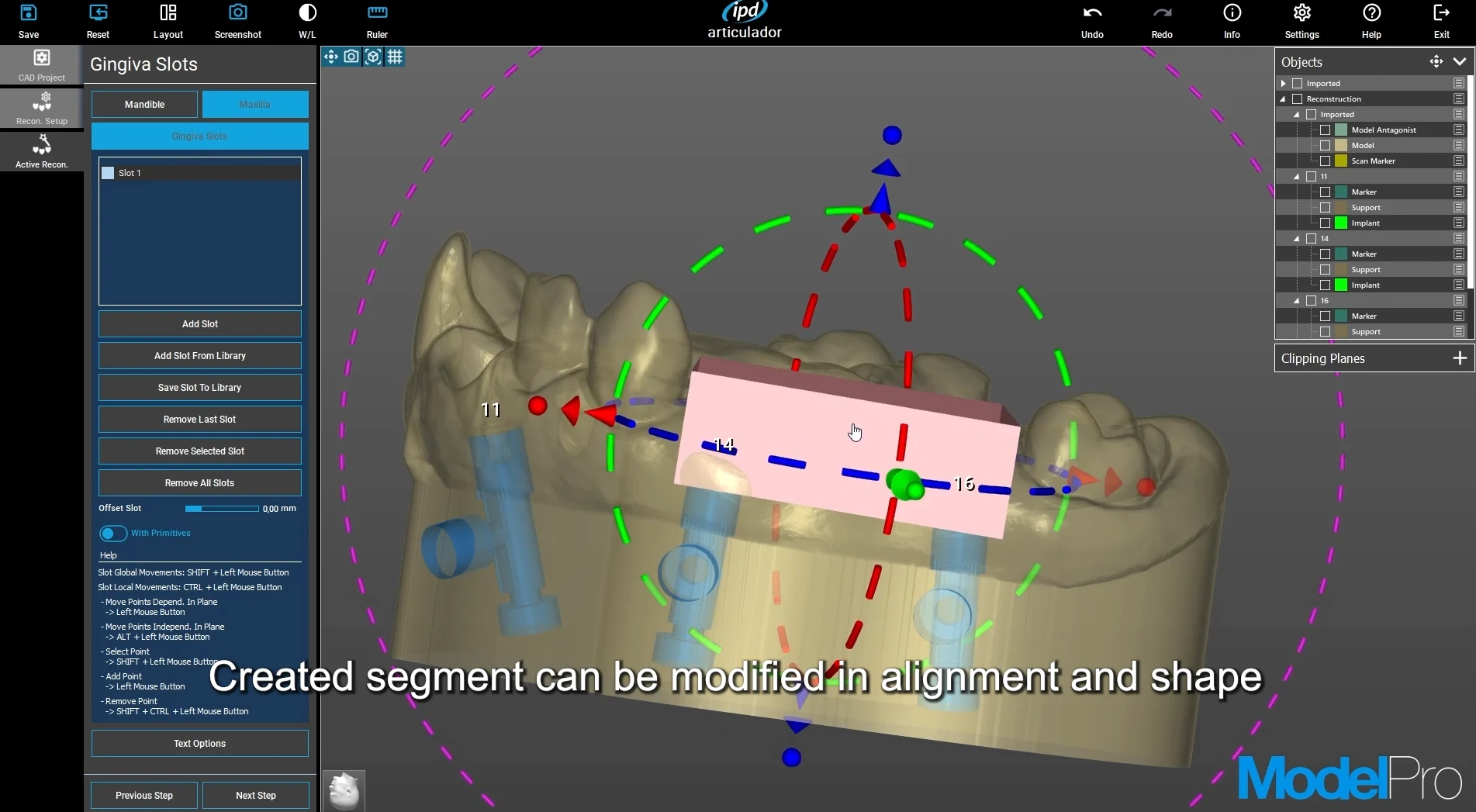The height and width of the screenshot is (812, 1476).
Task: Click the Add Slot button
Action: tap(200, 324)
